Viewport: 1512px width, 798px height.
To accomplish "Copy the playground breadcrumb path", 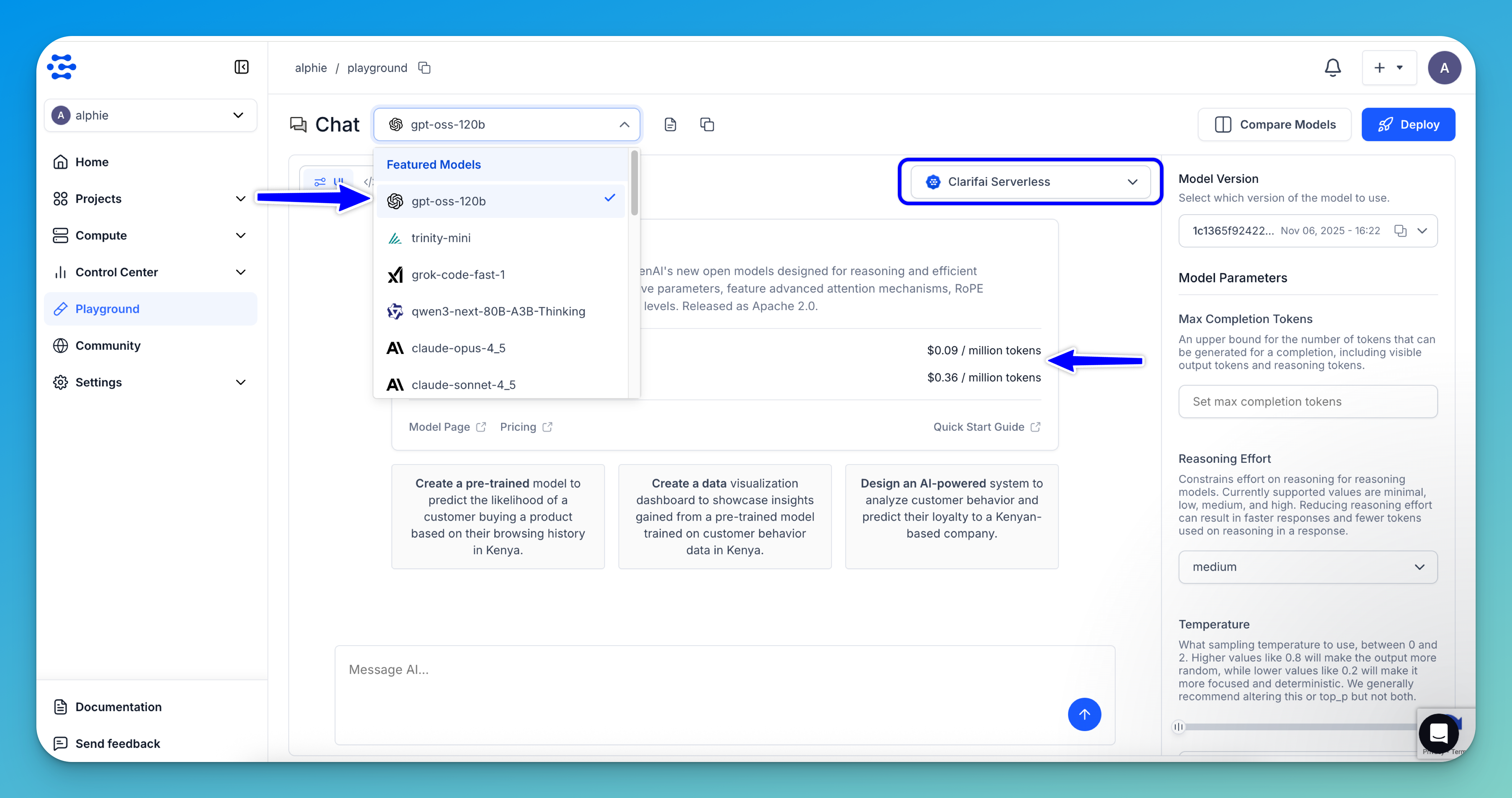I will pos(424,68).
